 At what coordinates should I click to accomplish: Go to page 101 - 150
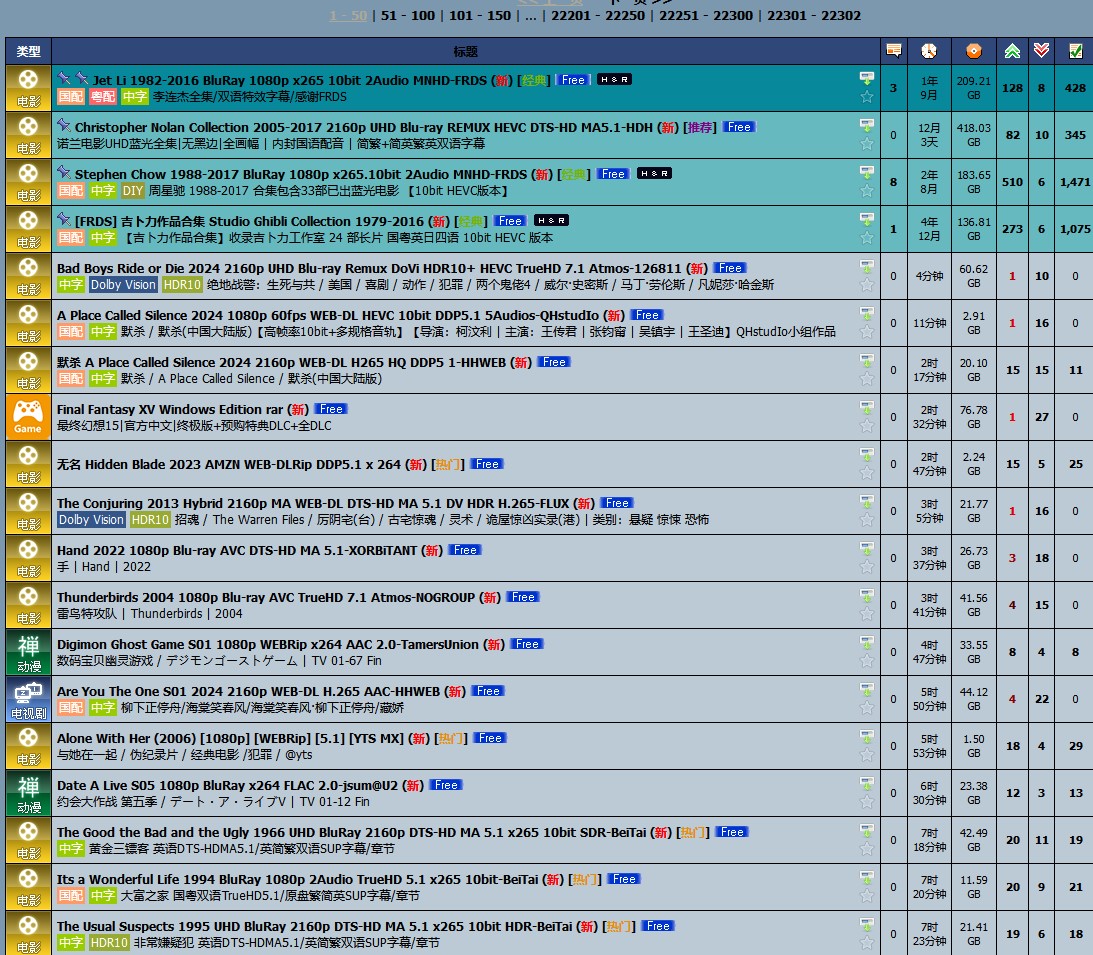click(480, 15)
